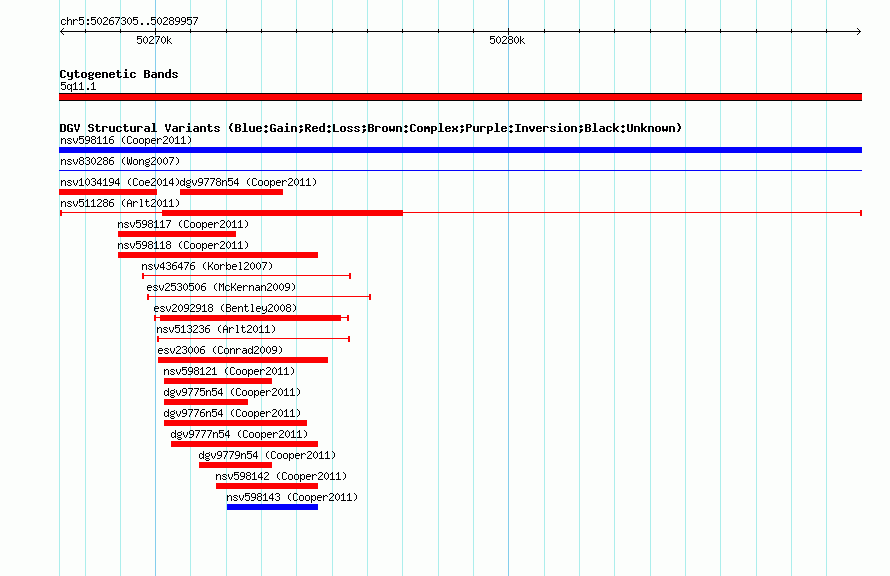890x576 pixels.
Task: Open the nsv830286 (Wong2007) label
Action: [x=120, y=161]
